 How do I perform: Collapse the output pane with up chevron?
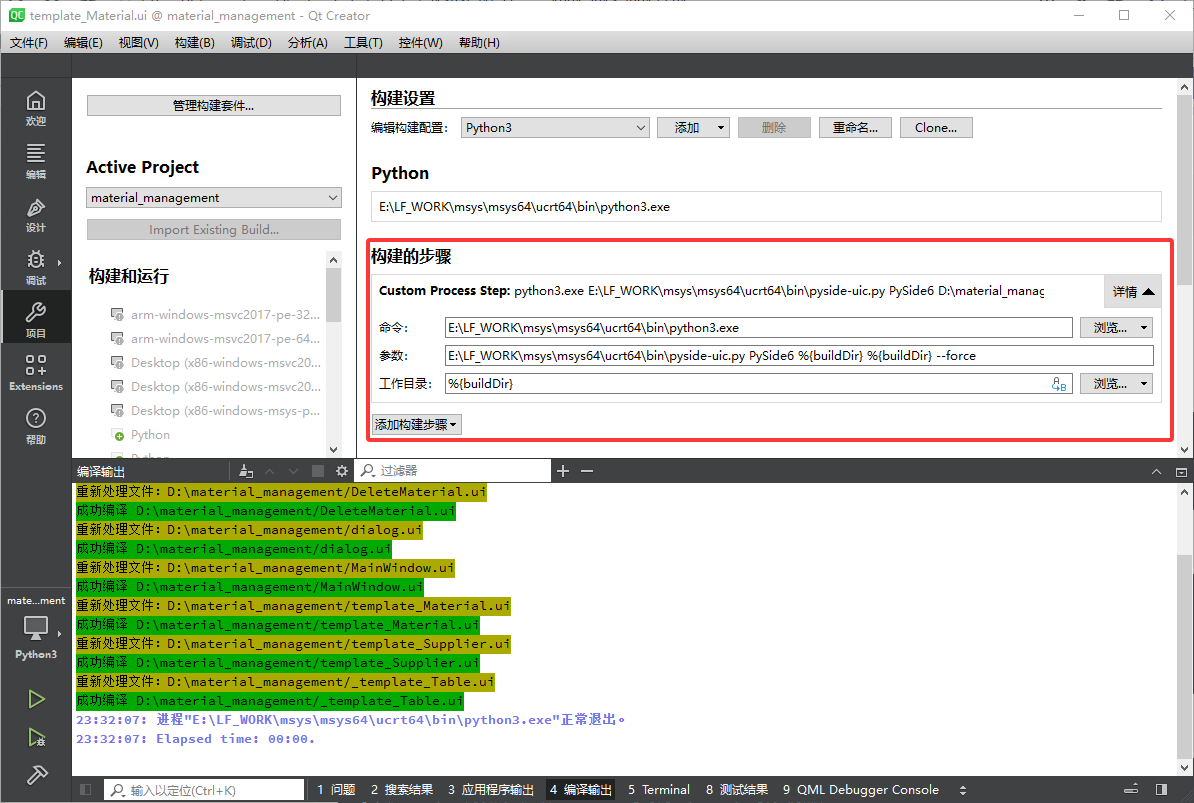point(1156,472)
